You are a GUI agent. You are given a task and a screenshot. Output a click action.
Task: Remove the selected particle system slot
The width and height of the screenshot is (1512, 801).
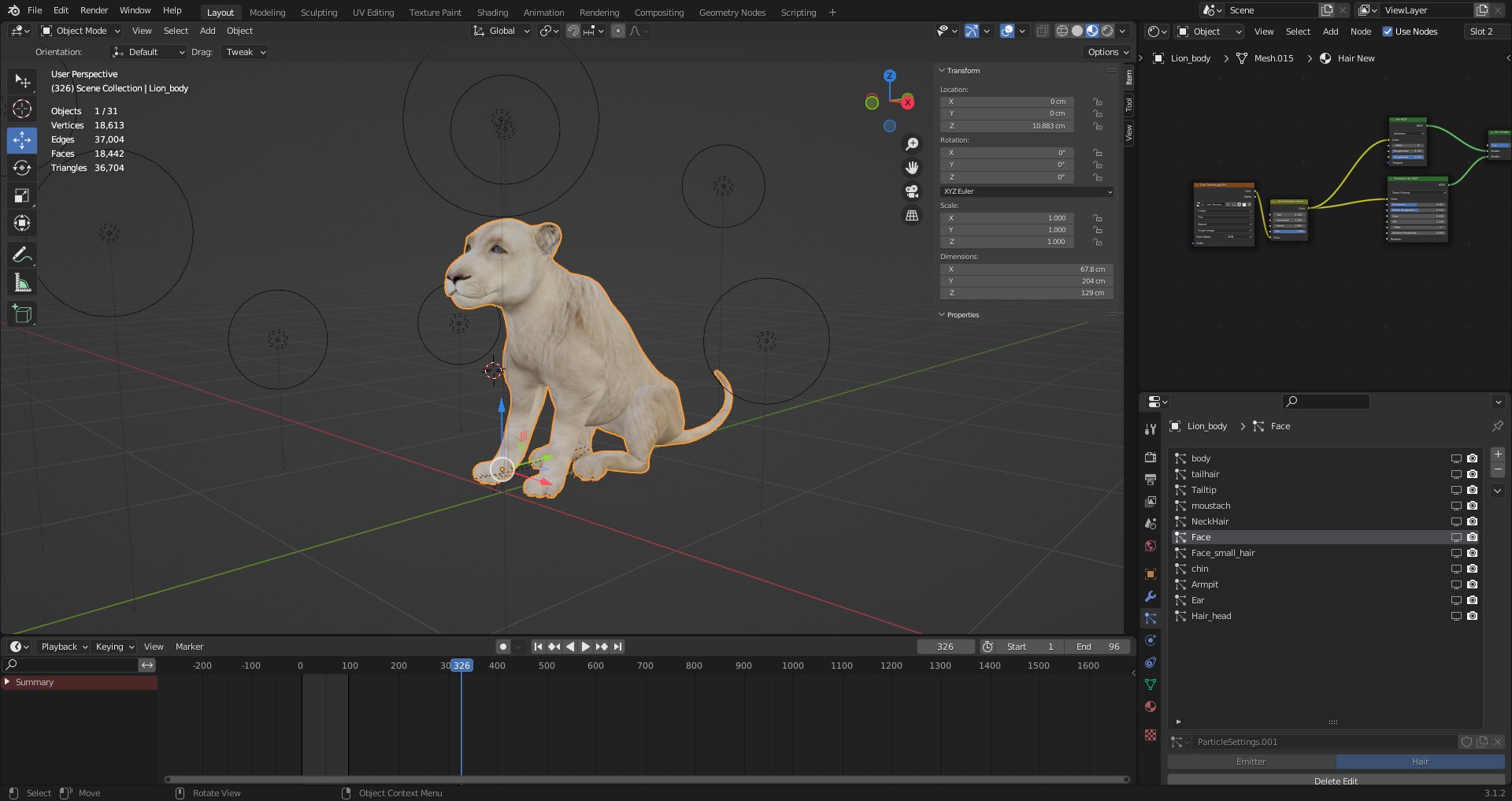[x=1498, y=469]
